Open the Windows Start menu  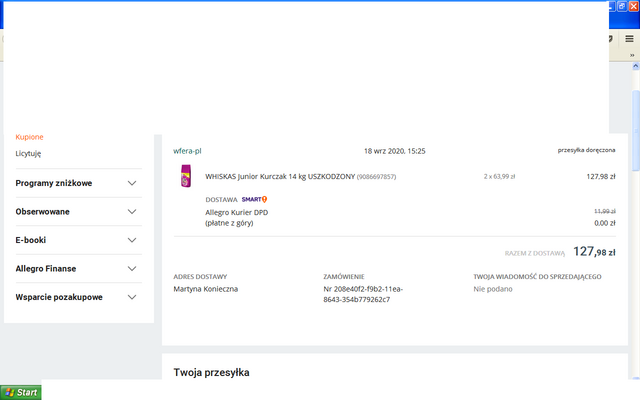21,392
